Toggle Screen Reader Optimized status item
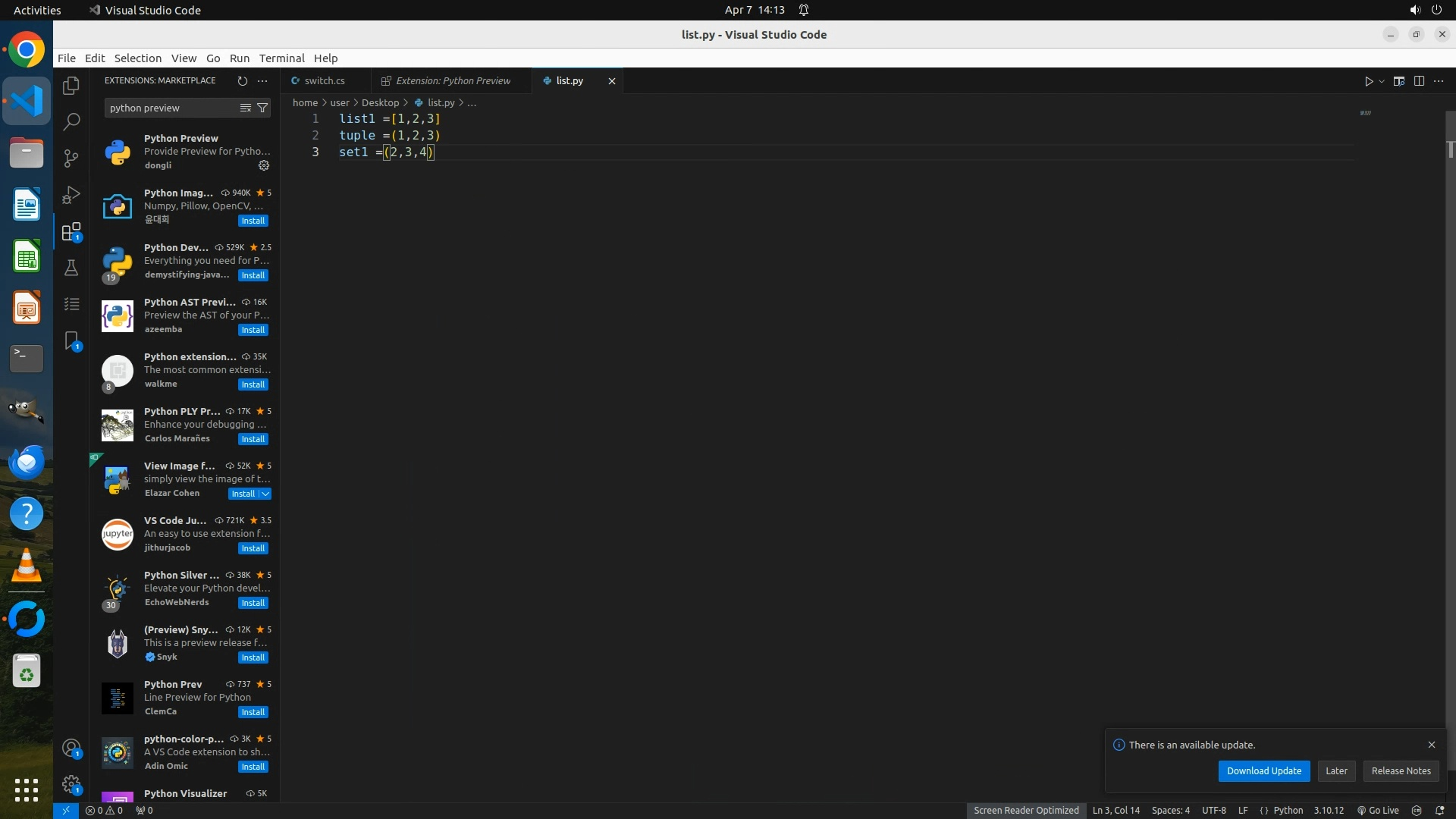 [x=1025, y=810]
